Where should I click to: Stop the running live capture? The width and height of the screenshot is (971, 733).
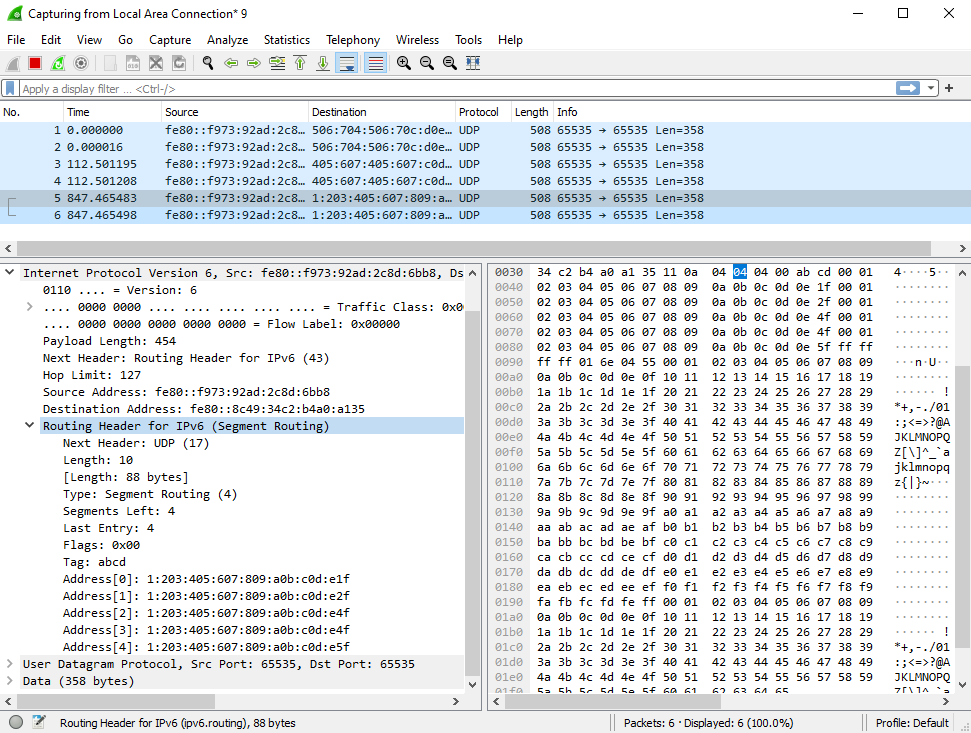(33, 62)
